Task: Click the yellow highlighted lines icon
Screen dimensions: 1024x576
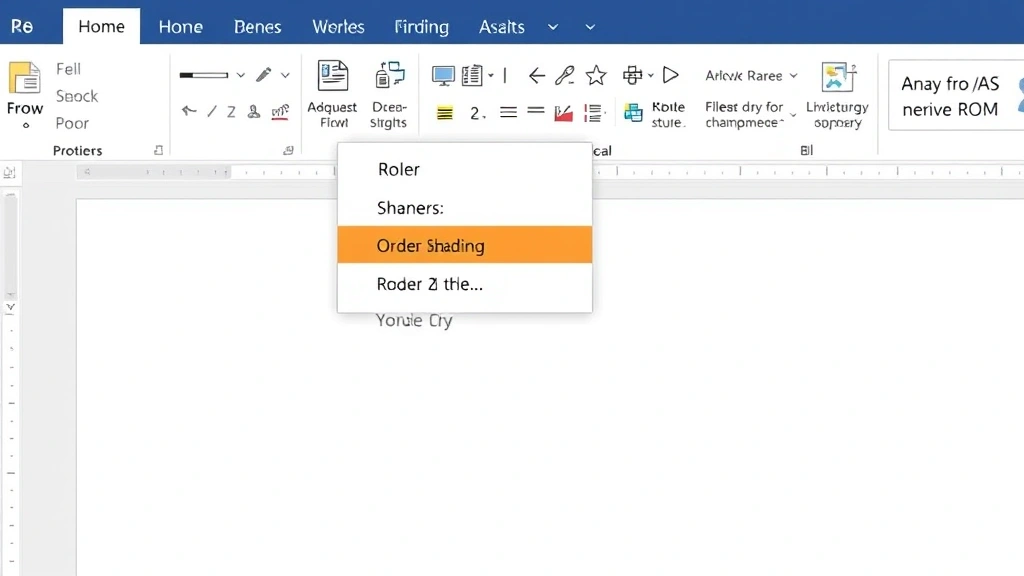Action: 445,113
